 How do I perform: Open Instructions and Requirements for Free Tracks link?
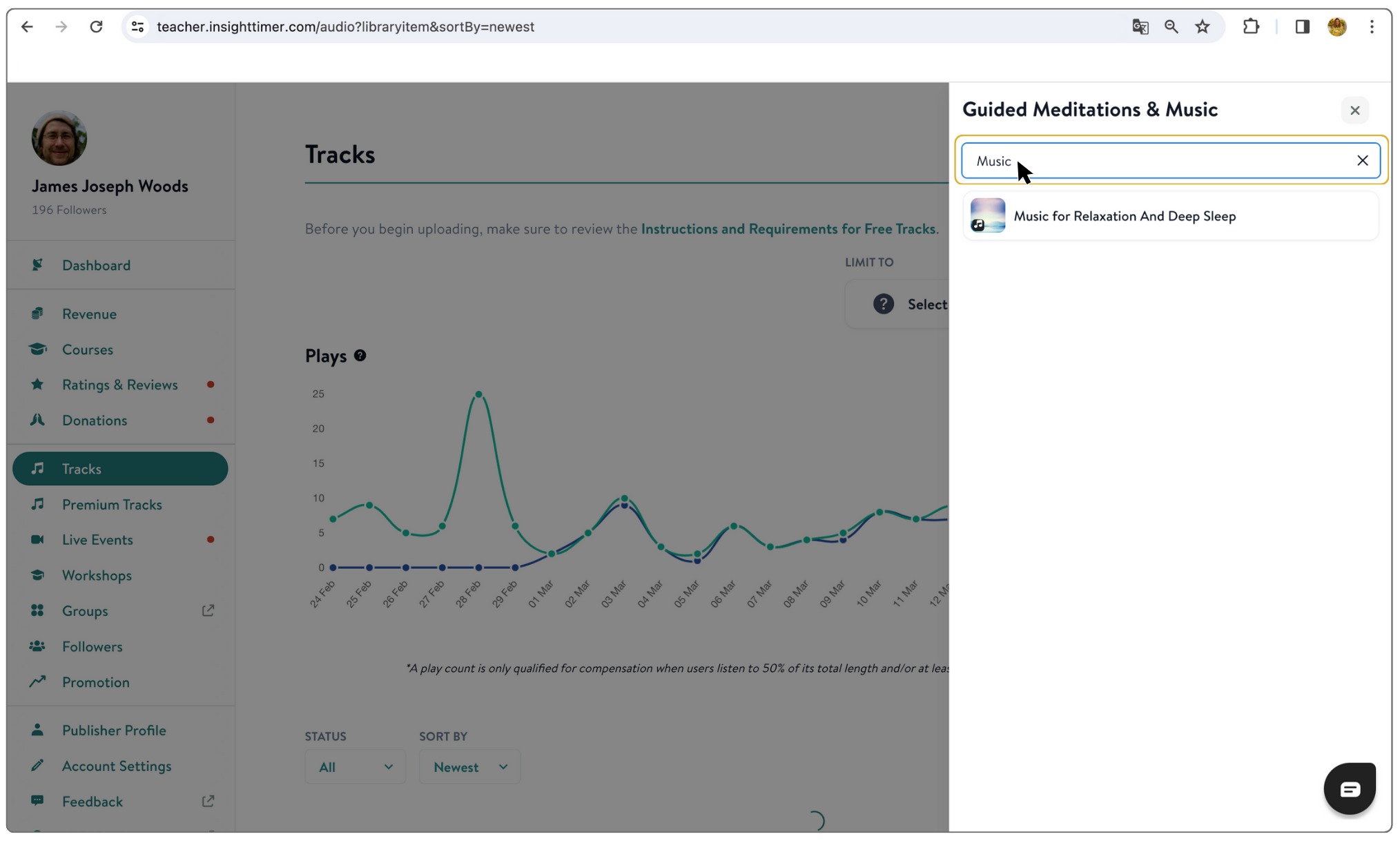(x=788, y=229)
